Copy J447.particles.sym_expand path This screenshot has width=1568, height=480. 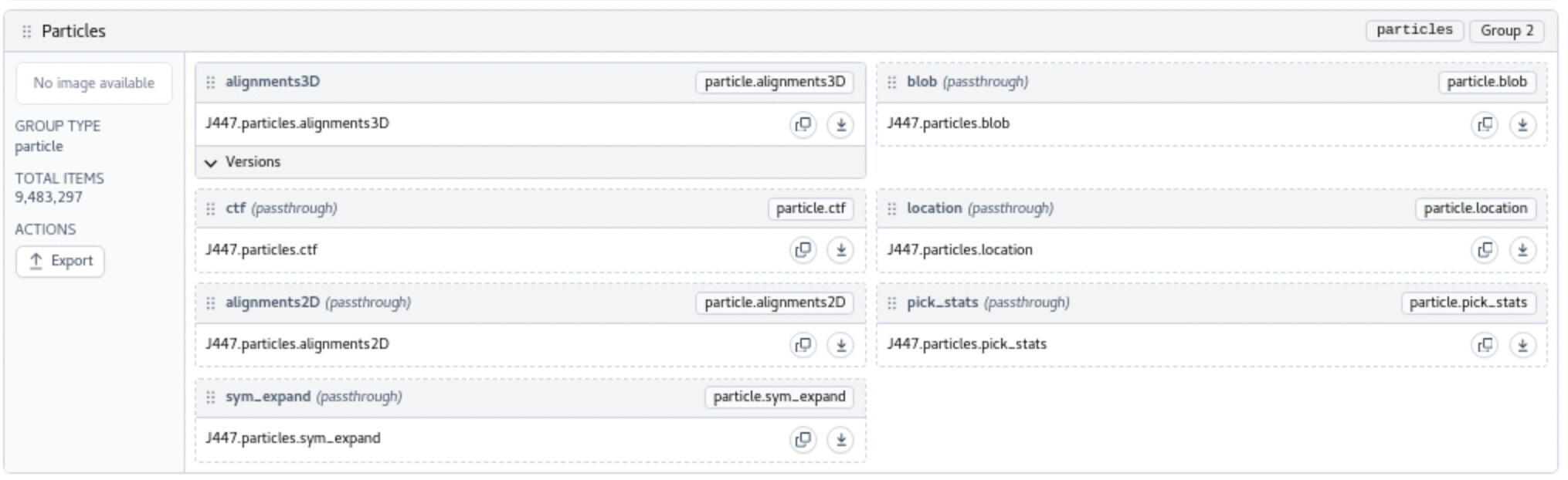[x=803, y=439]
